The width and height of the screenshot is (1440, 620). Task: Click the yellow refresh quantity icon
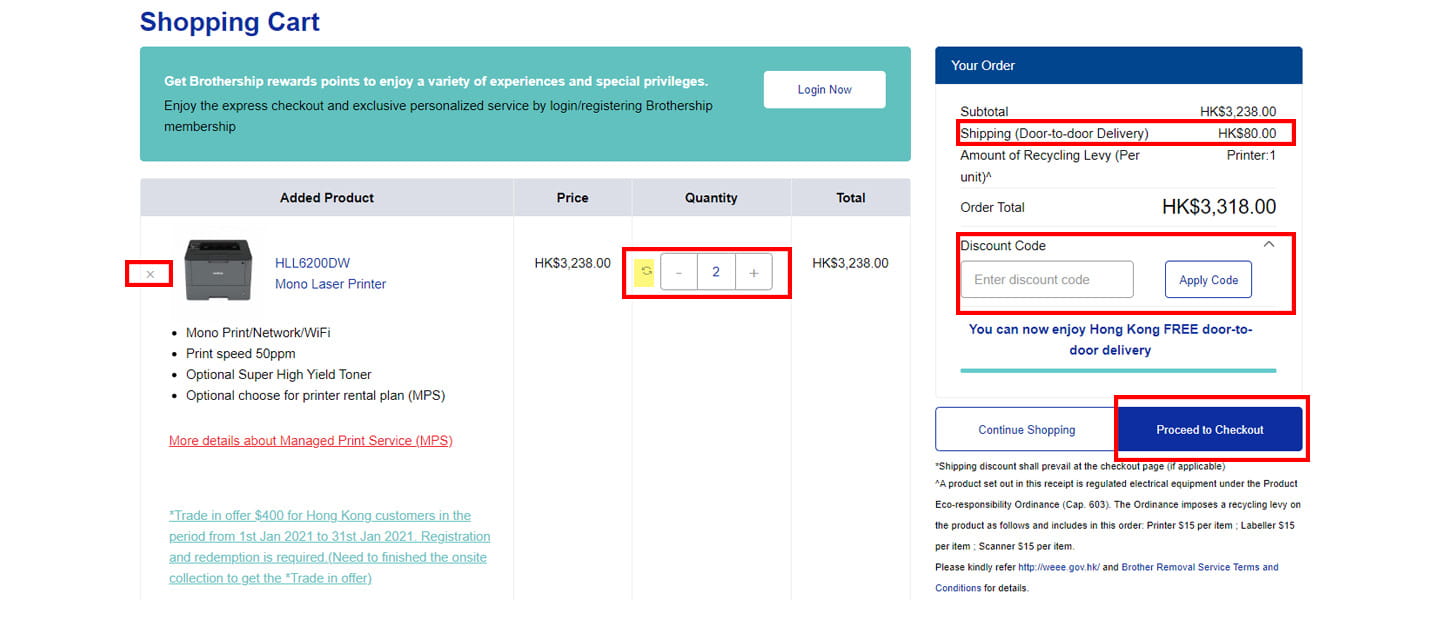(x=646, y=271)
